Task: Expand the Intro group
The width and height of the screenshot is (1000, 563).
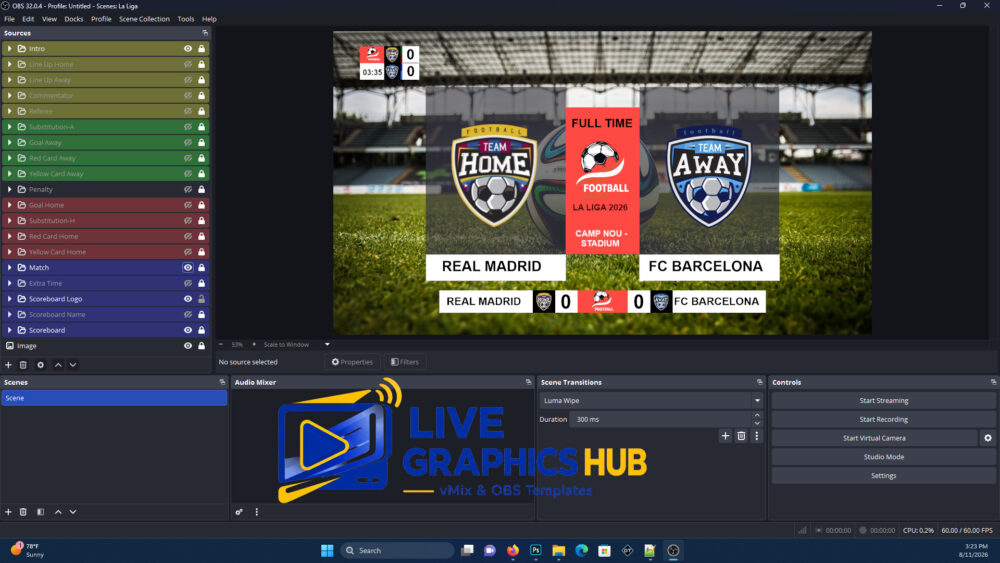Action: (10, 48)
